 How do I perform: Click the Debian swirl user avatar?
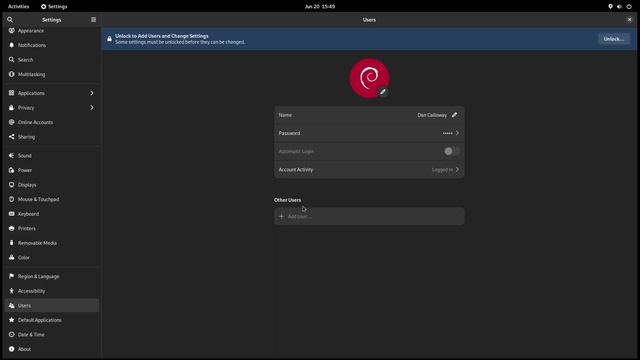369,78
